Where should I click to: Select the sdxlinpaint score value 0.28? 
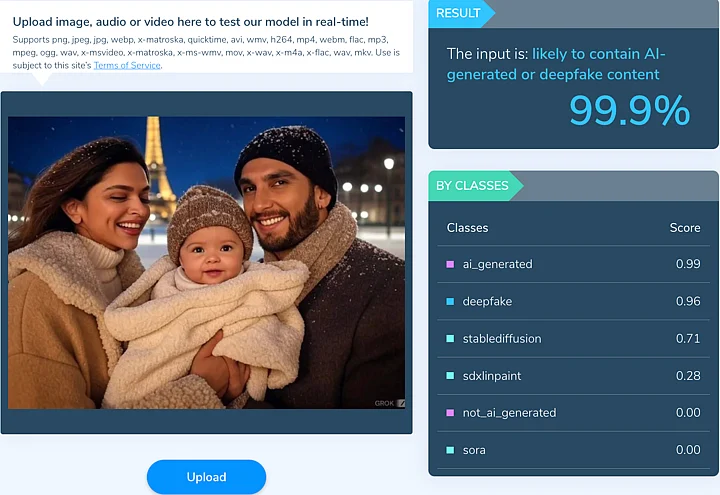coord(687,375)
